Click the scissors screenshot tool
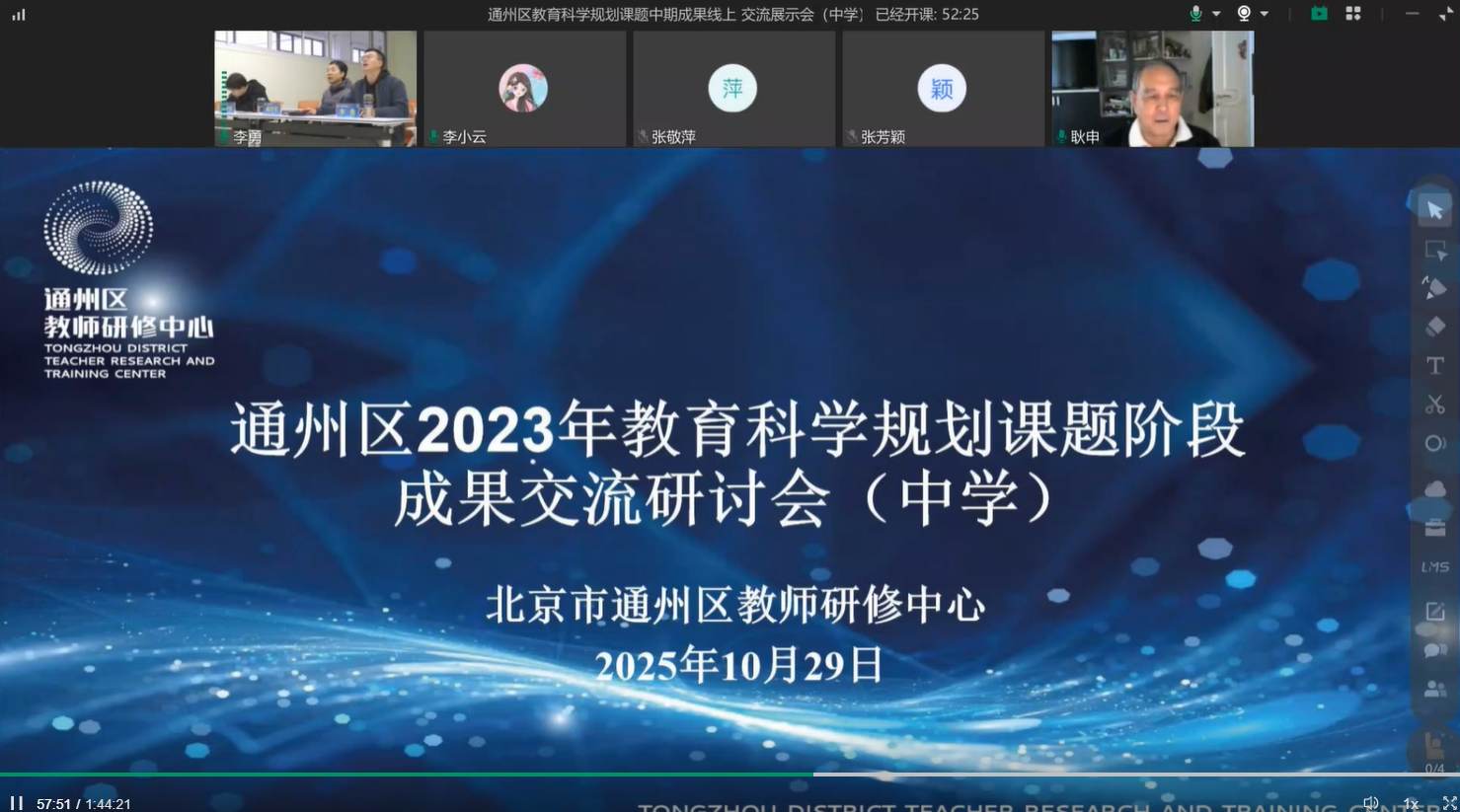Viewport: 1460px width, 812px height. 1434,405
